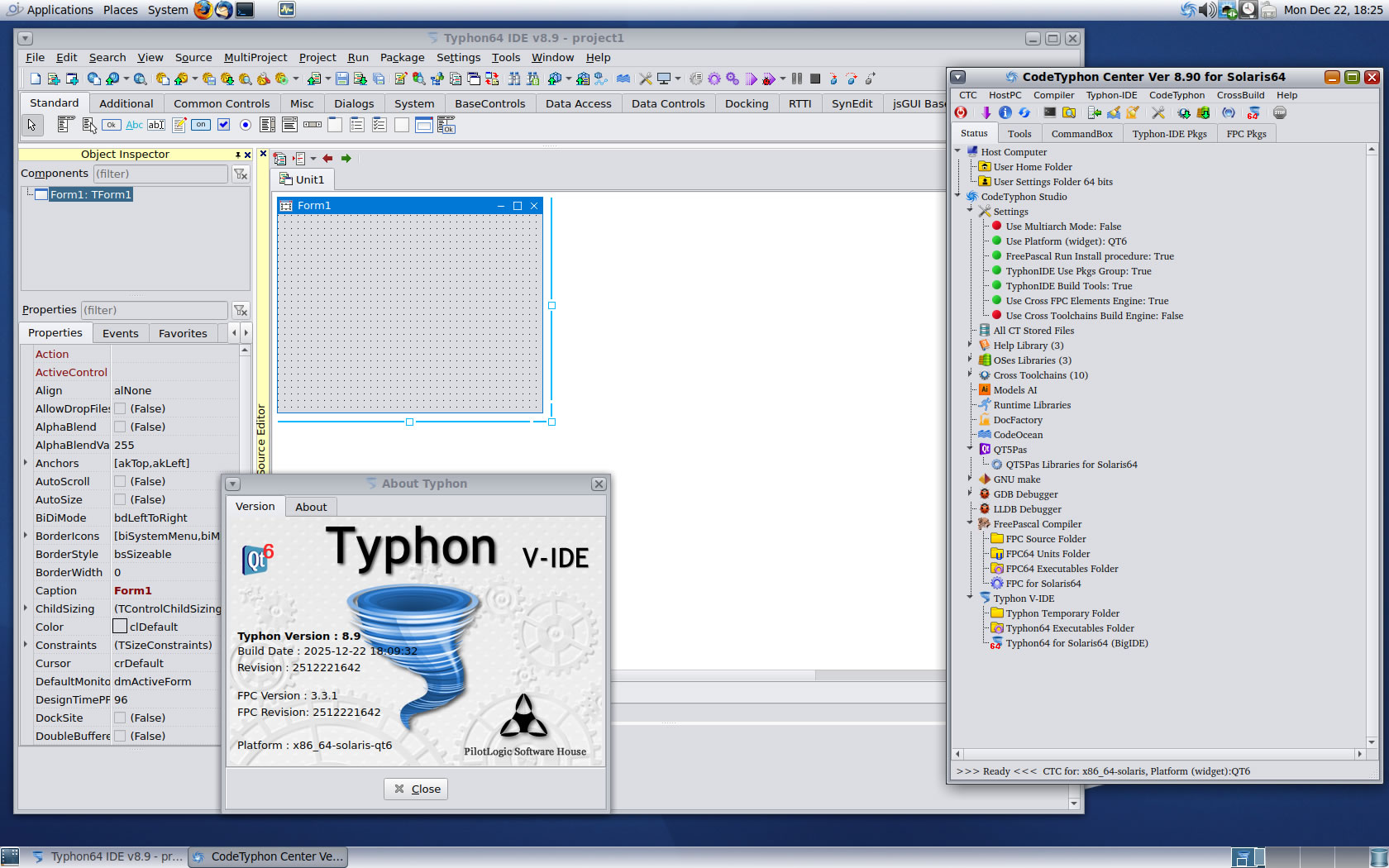1389x868 pixels.
Task: Toggle the AlphaBlend property checkbox
Action: [x=120, y=427]
